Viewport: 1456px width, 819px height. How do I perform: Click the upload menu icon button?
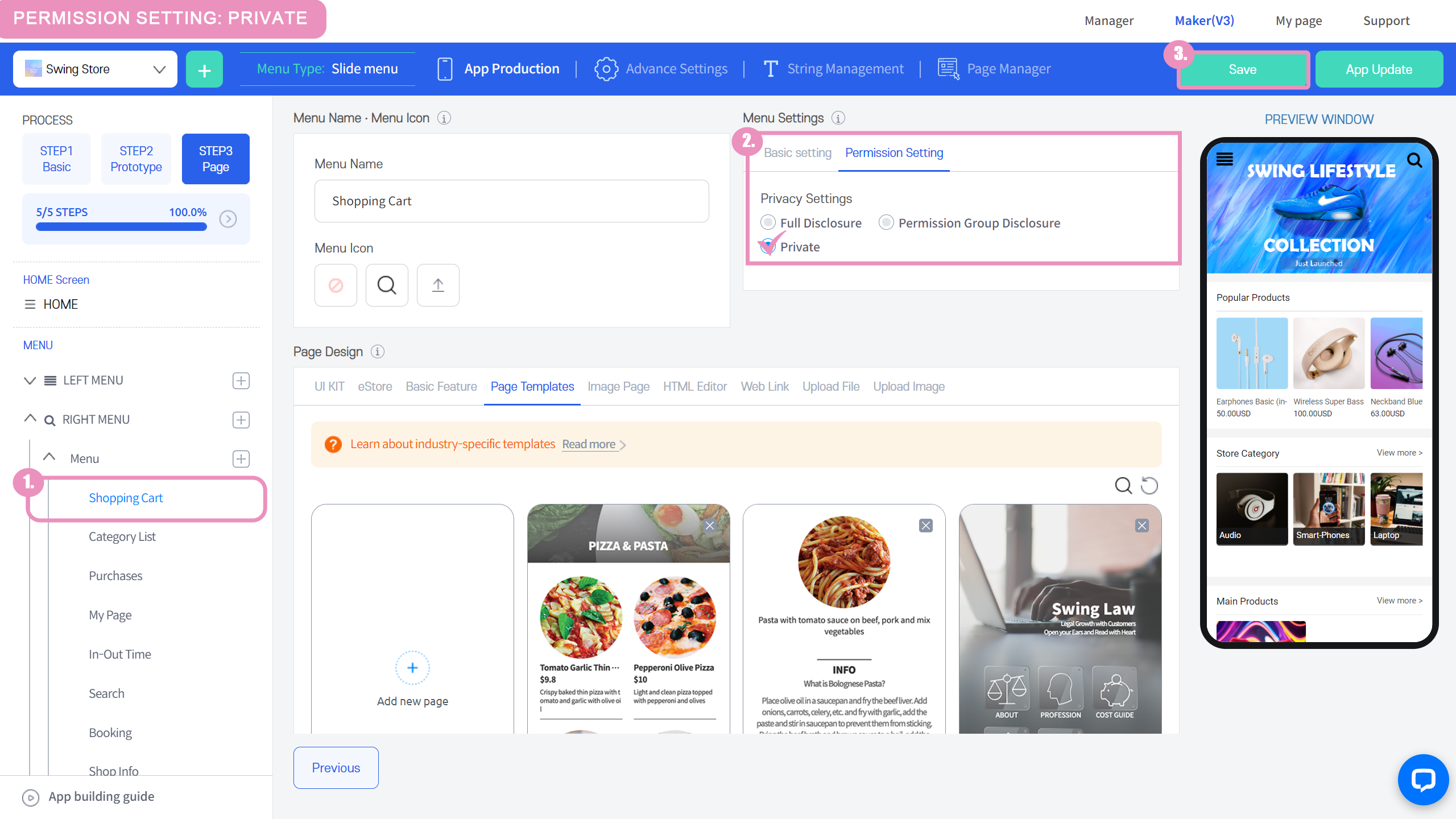(x=437, y=285)
